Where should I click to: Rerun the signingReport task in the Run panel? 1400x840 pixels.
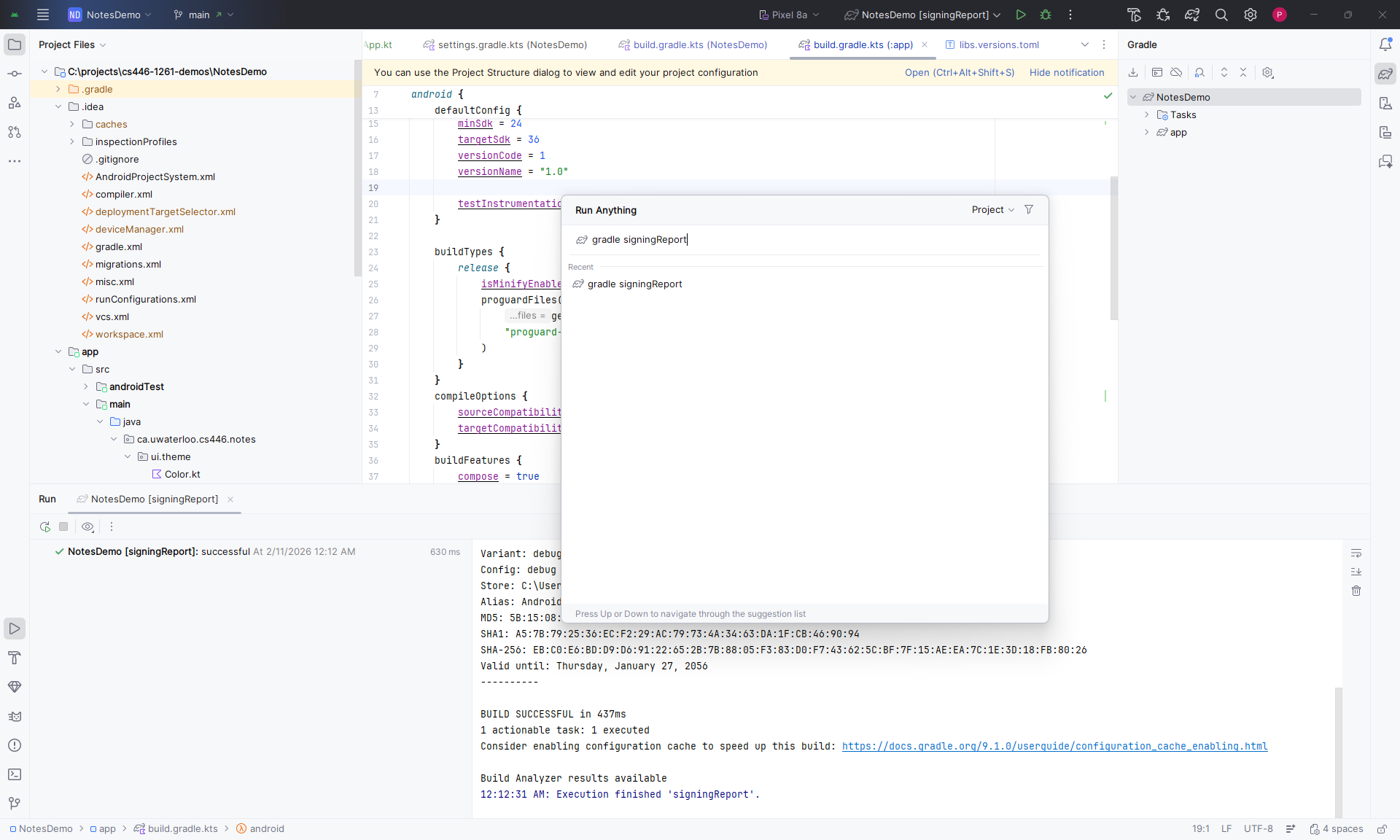[x=44, y=526]
